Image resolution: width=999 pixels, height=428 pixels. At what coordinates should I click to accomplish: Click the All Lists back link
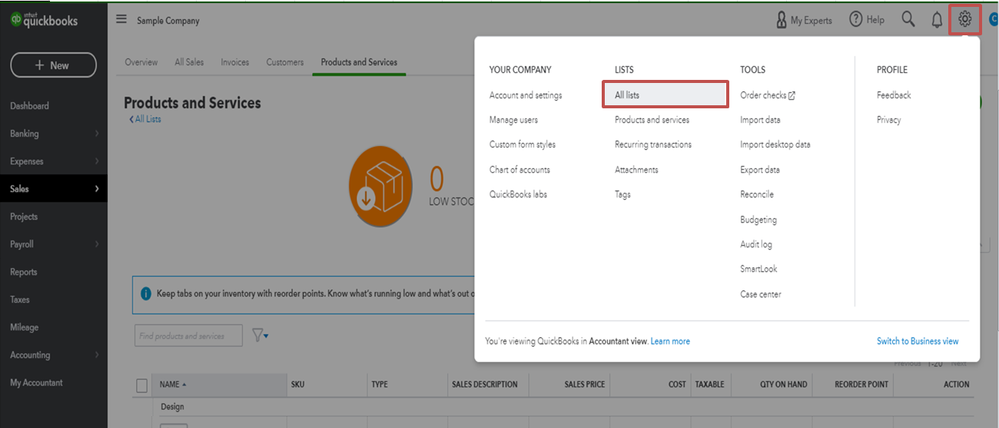145,119
